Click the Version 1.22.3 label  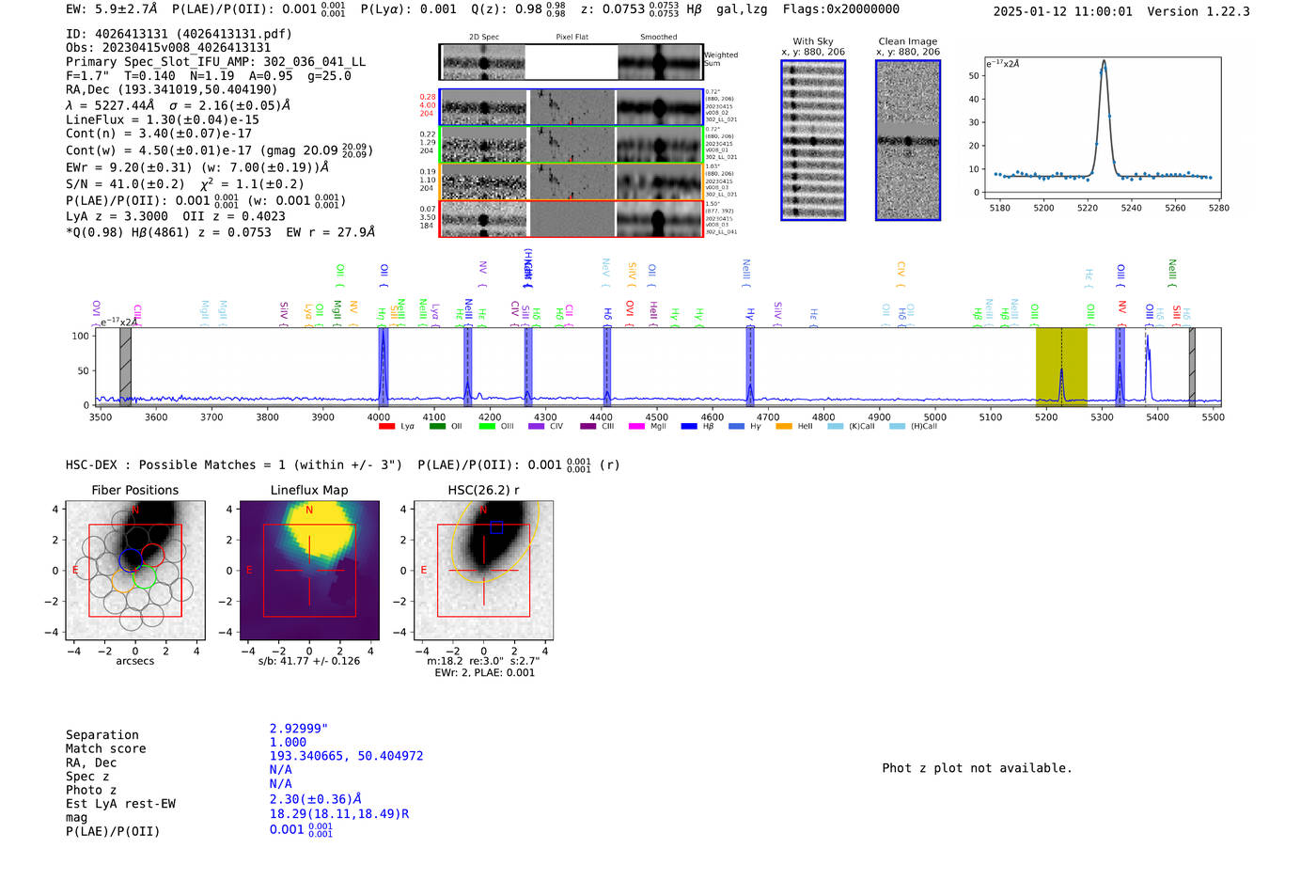point(1198,11)
